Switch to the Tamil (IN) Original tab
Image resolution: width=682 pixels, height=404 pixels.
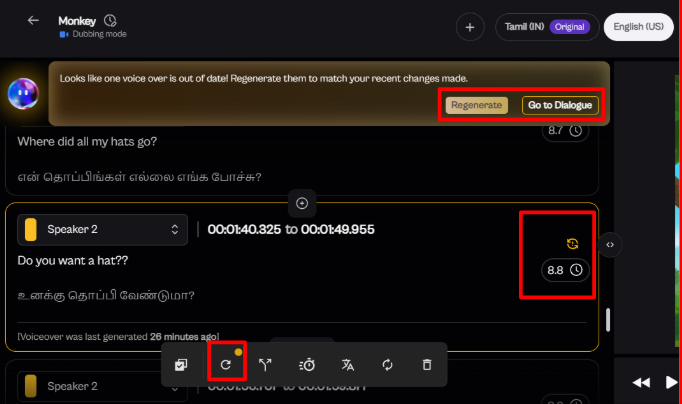pos(545,27)
